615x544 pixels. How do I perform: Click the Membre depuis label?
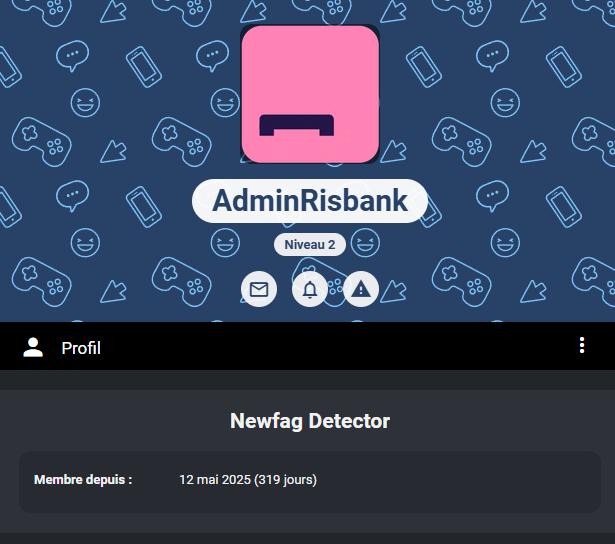(83, 480)
